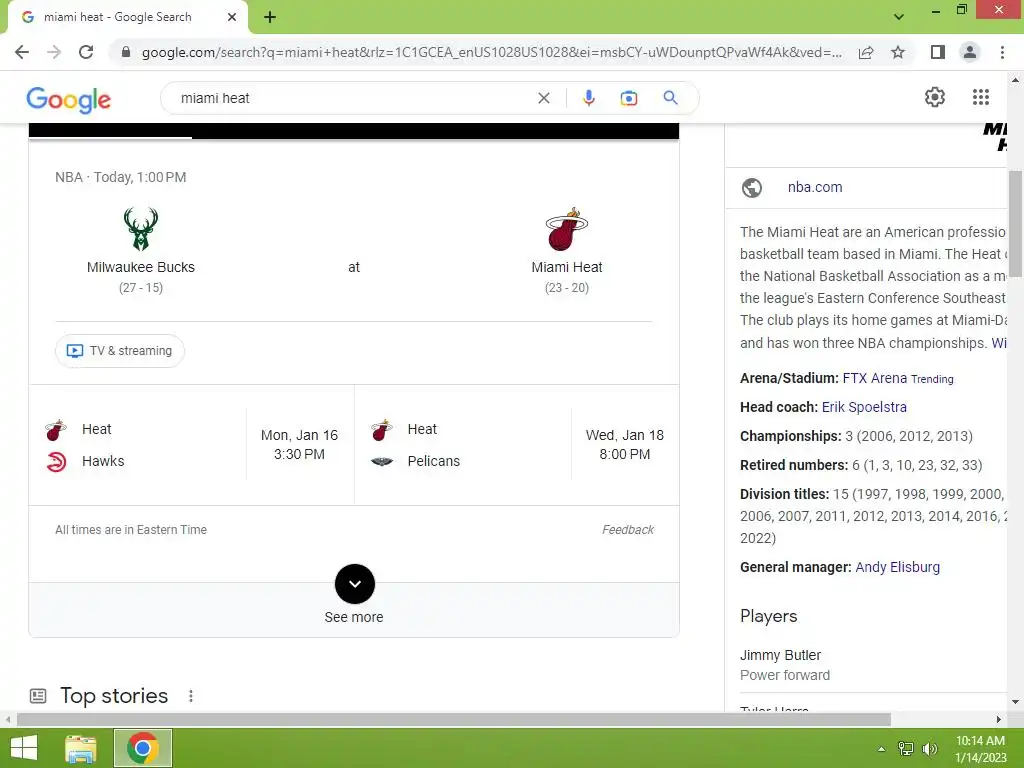Bookmark this page with the star

coord(898,52)
